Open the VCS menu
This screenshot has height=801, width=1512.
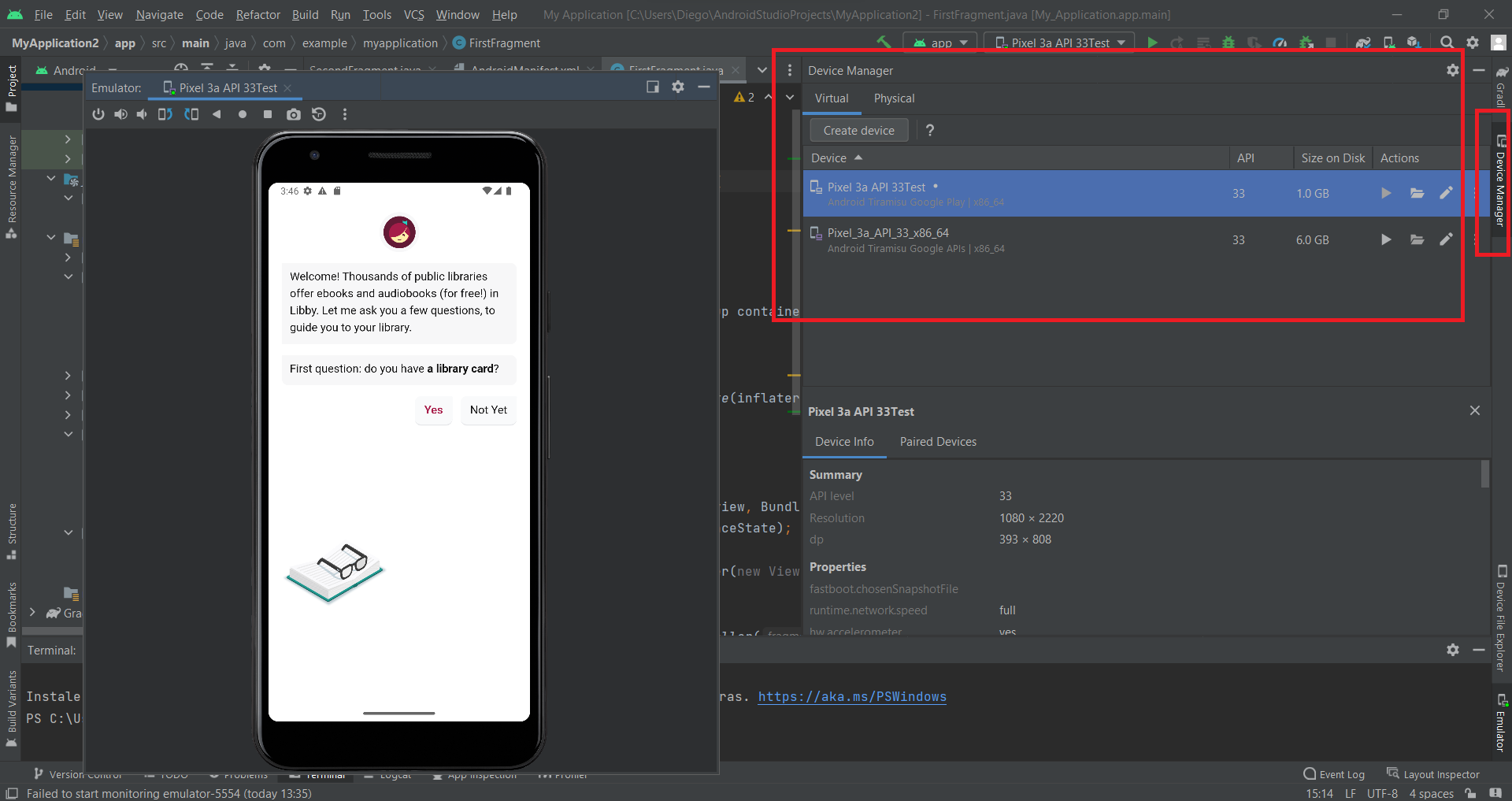point(413,14)
